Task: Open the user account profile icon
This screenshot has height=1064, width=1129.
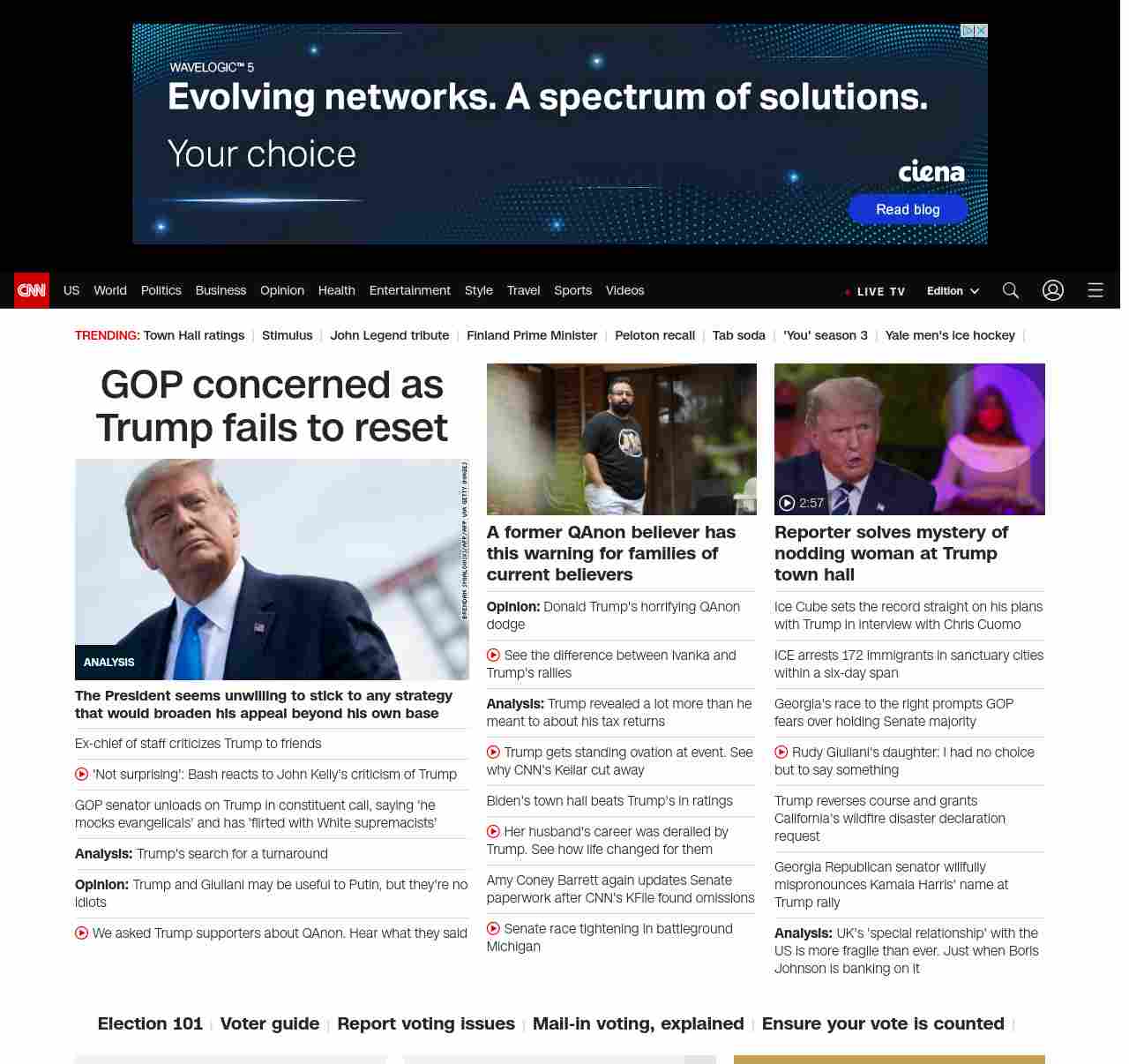Action: click(1053, 290)
